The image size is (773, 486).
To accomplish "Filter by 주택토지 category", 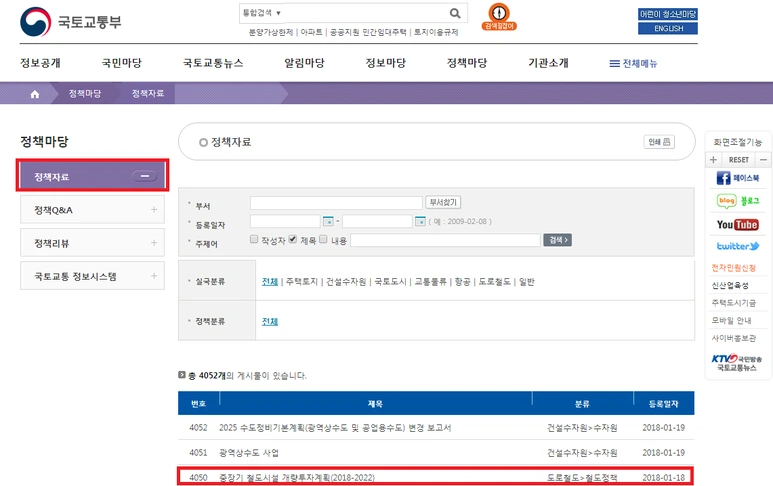I will point(302,281).
